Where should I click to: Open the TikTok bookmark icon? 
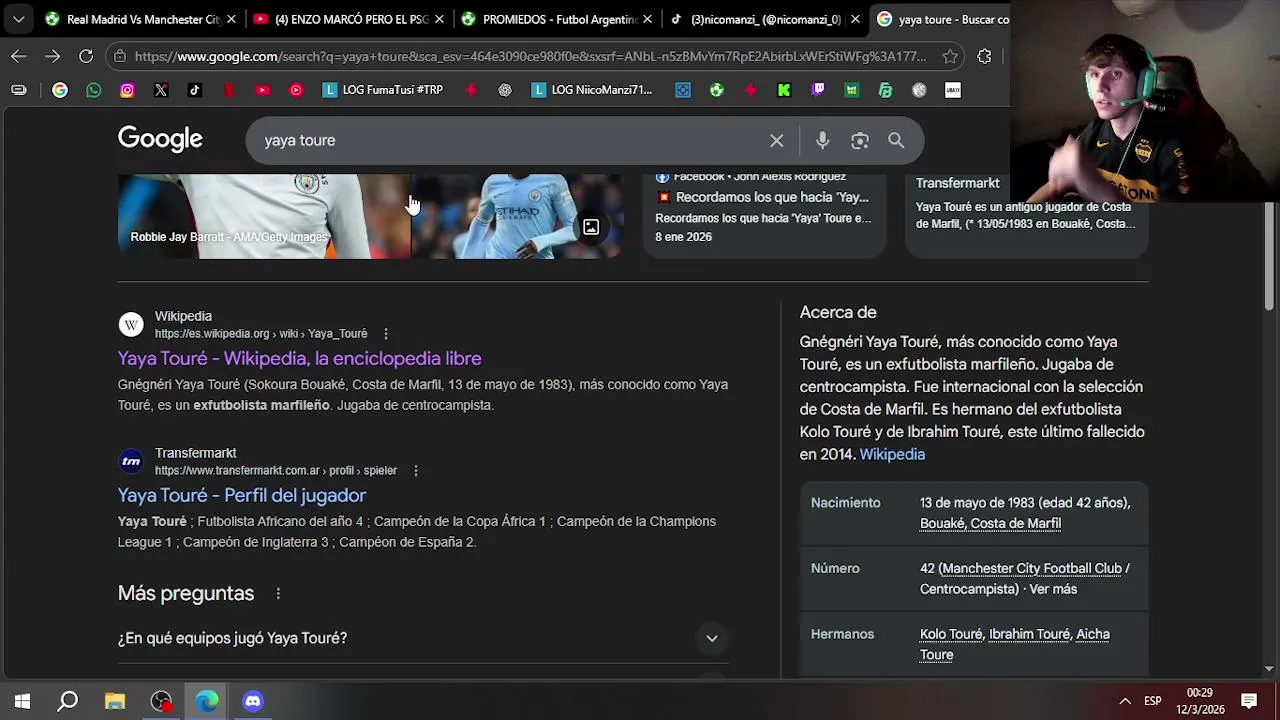195,90
